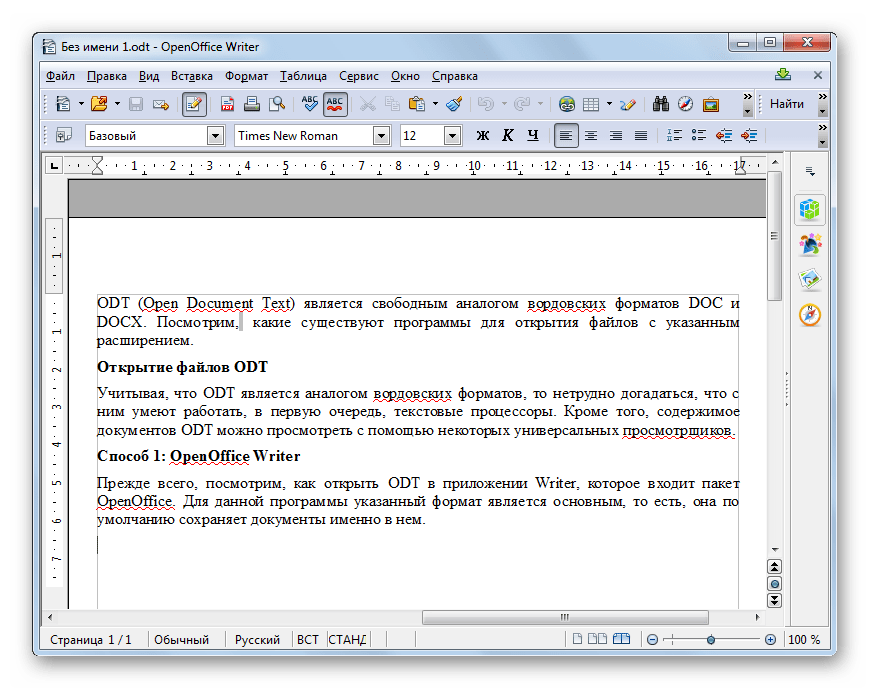Open the Формат menu

click(x=246, y=76)
